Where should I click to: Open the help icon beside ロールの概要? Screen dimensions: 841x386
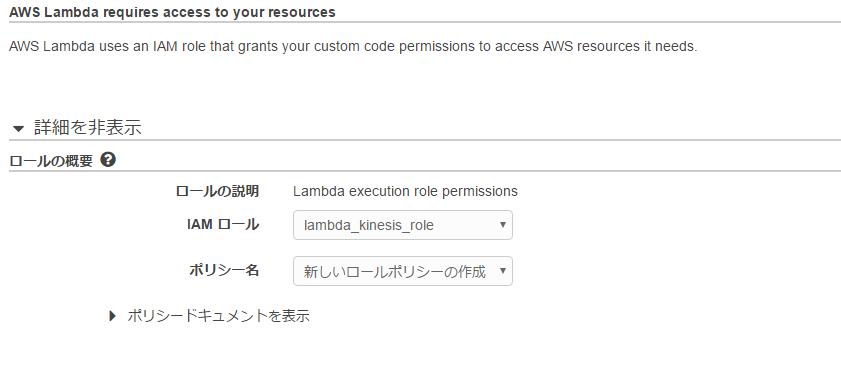(108, 159)
